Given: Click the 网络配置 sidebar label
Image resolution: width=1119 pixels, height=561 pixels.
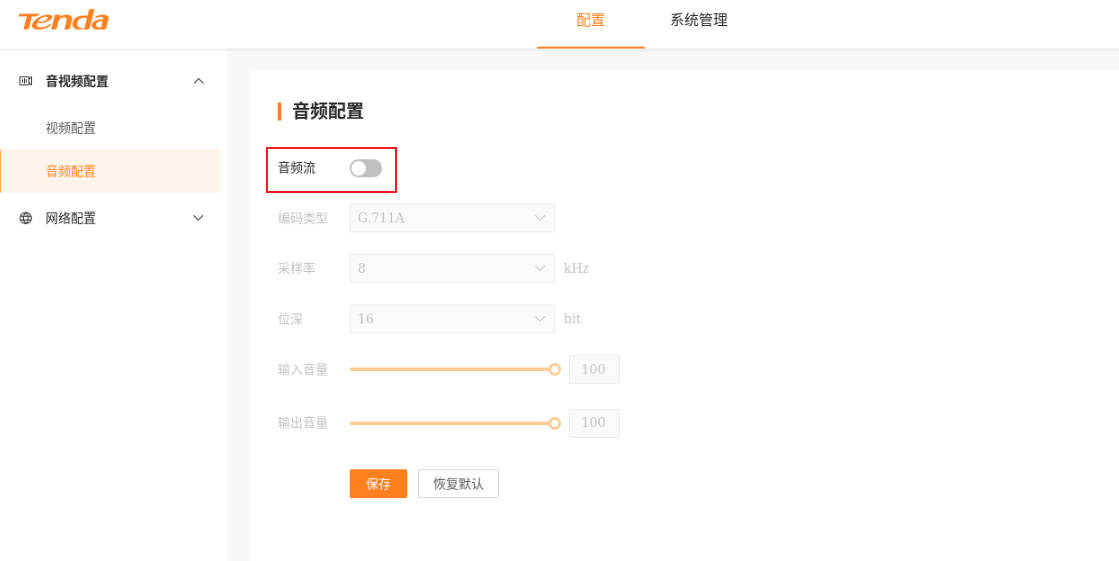Looking at the screenshot, I should pos(71,218).
